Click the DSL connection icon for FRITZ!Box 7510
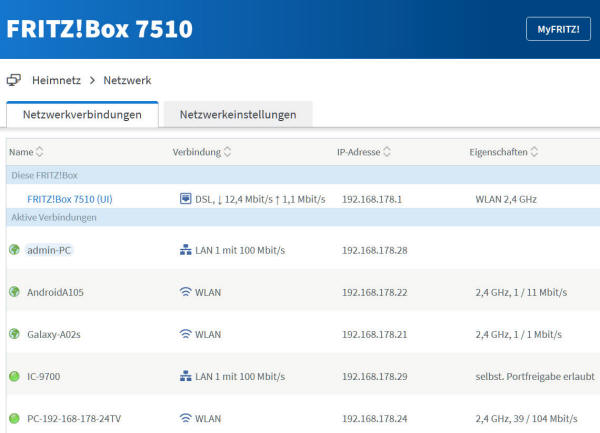This screenshot has height=433, width=600. [x=185, y=199]
